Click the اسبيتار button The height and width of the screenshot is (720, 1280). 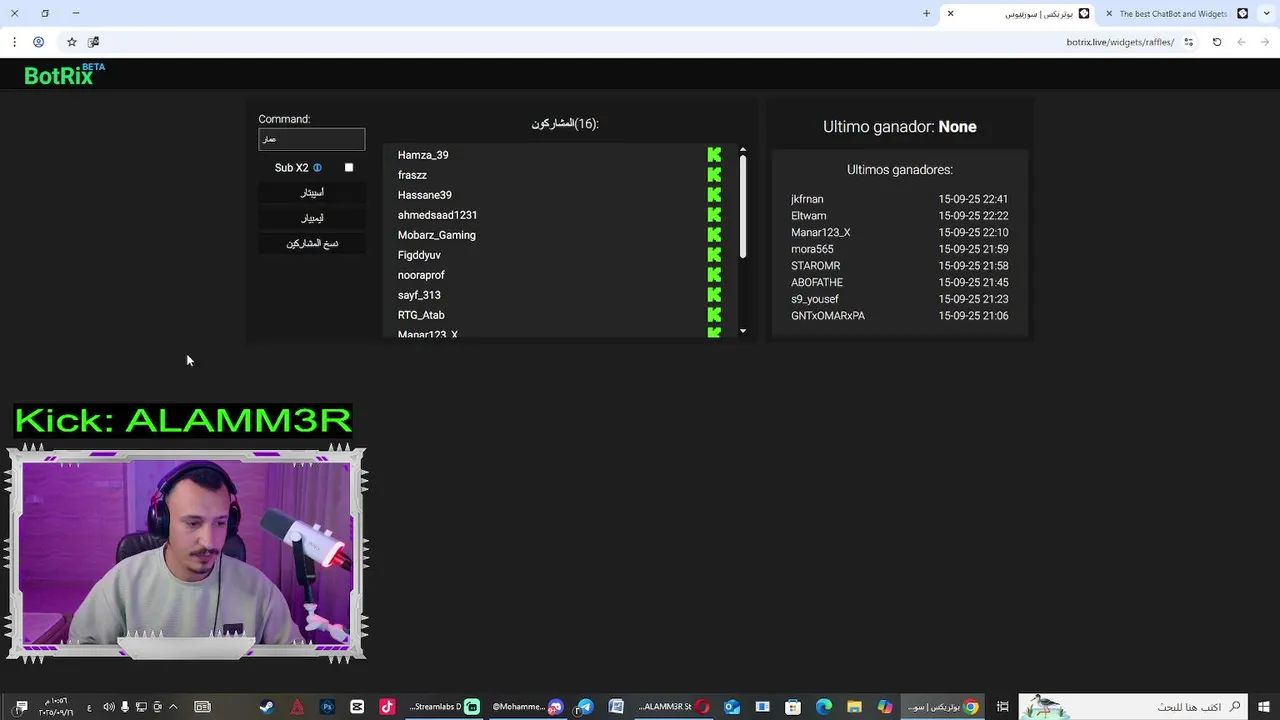point(312,193)
